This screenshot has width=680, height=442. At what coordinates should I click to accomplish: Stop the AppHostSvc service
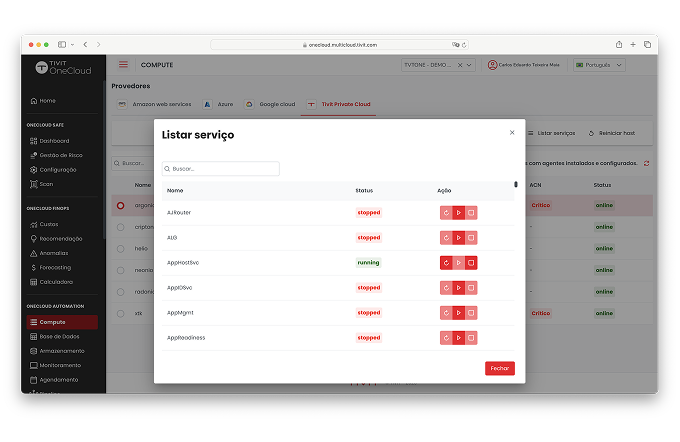click(x=470, y=263)
